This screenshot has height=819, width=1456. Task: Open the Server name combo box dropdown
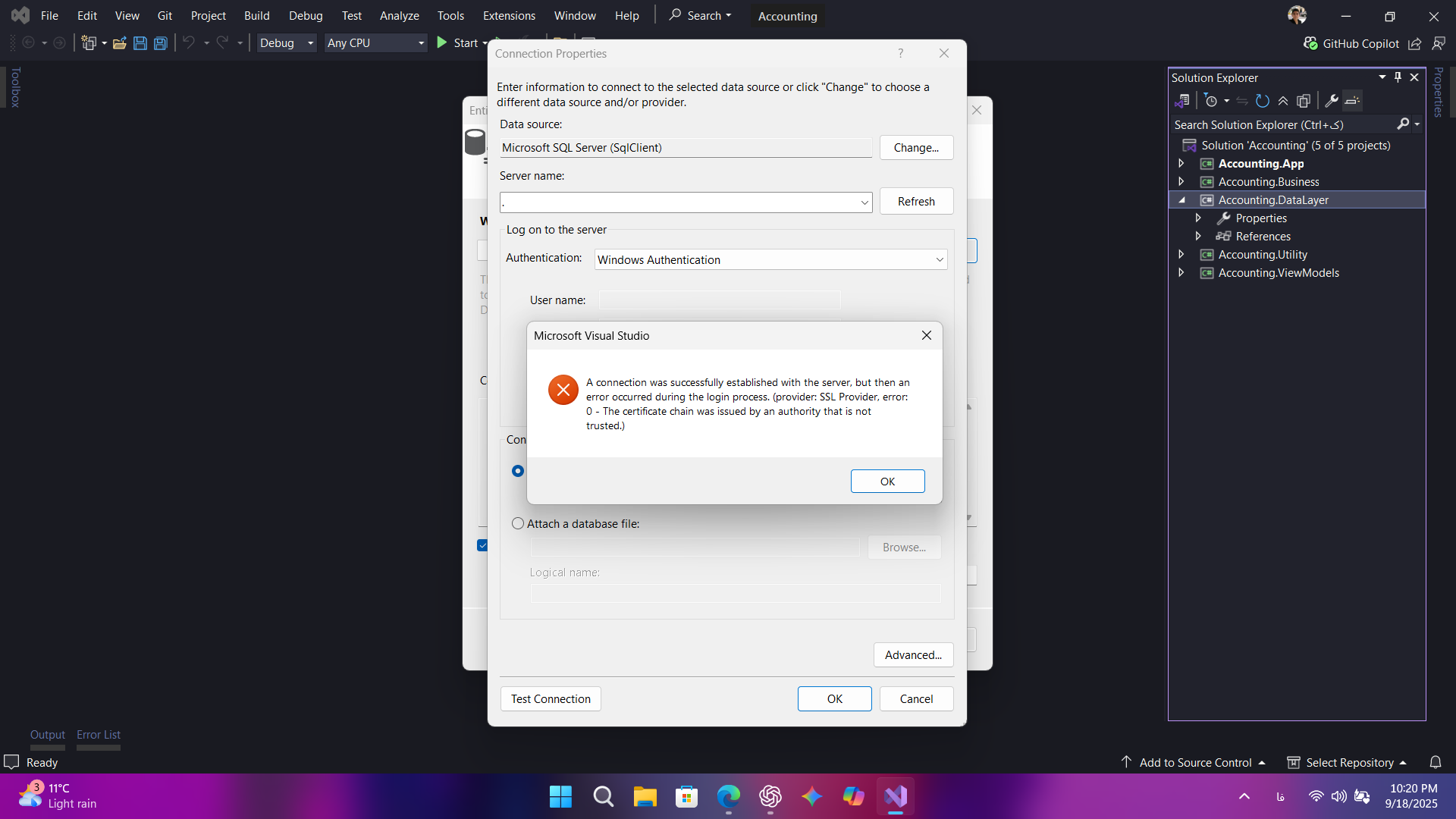[864, 202]
